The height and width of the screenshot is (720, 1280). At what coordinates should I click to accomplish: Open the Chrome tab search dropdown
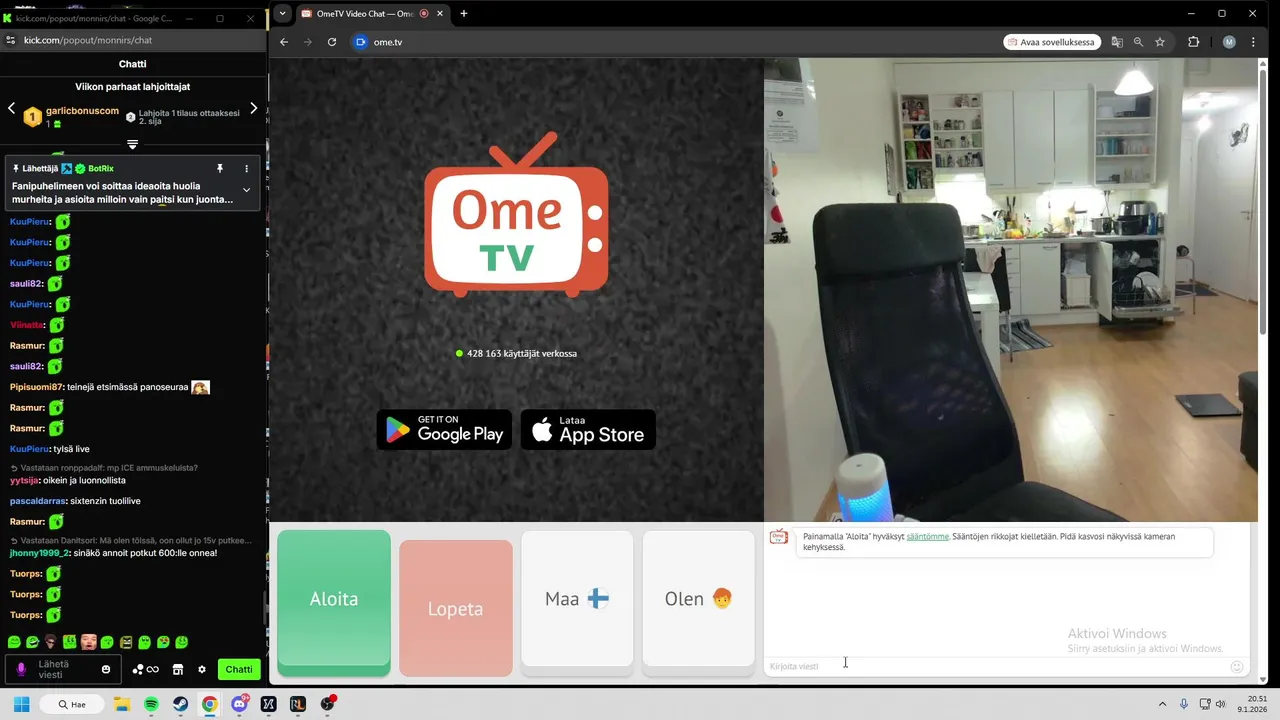click(x=283, y=13)
